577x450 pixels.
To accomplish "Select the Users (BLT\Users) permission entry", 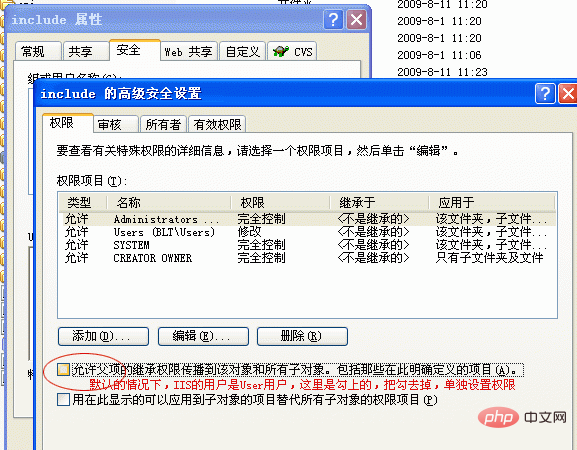I will [x=307, y=232].
